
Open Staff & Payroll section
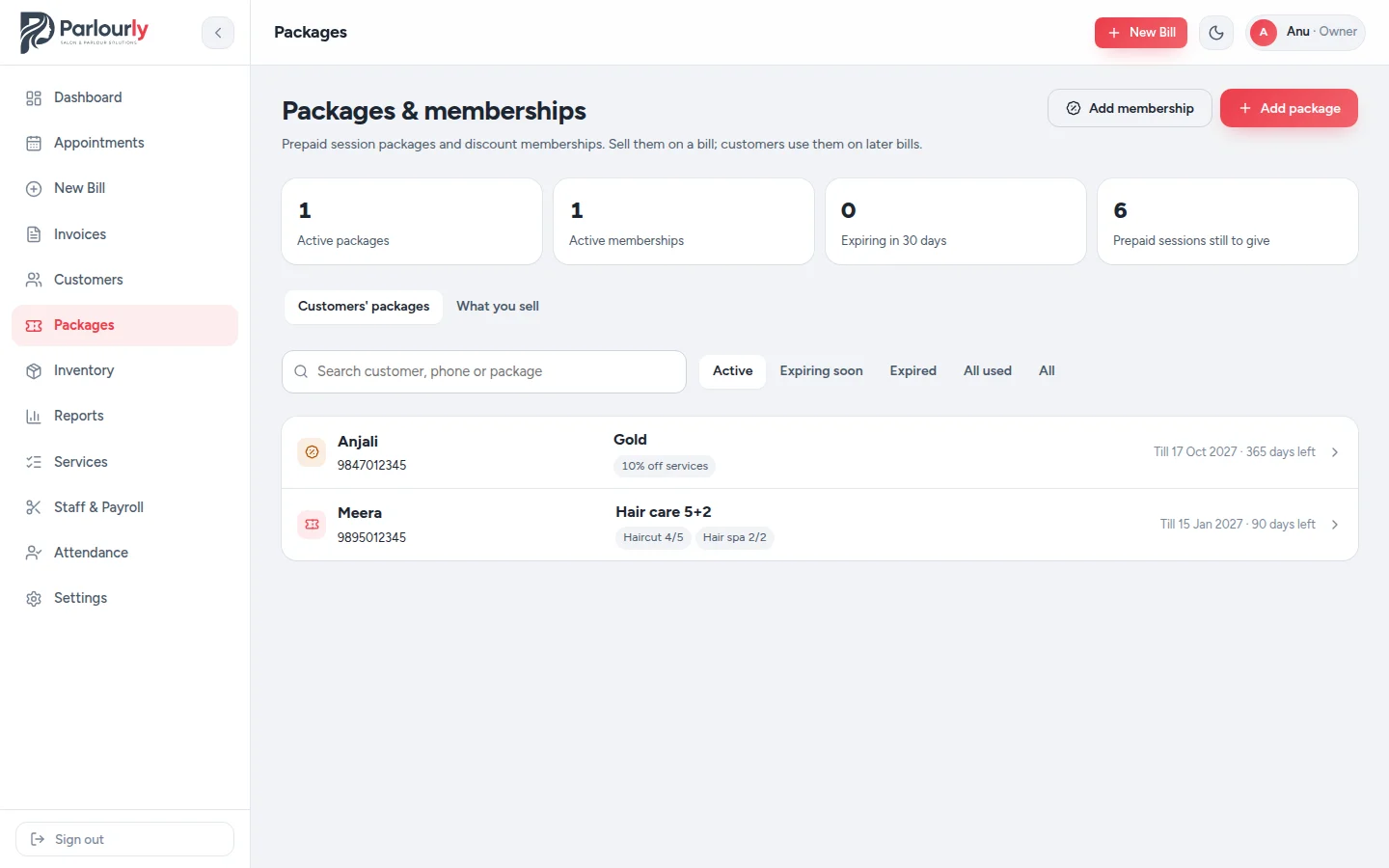click(x=124, y=507)
